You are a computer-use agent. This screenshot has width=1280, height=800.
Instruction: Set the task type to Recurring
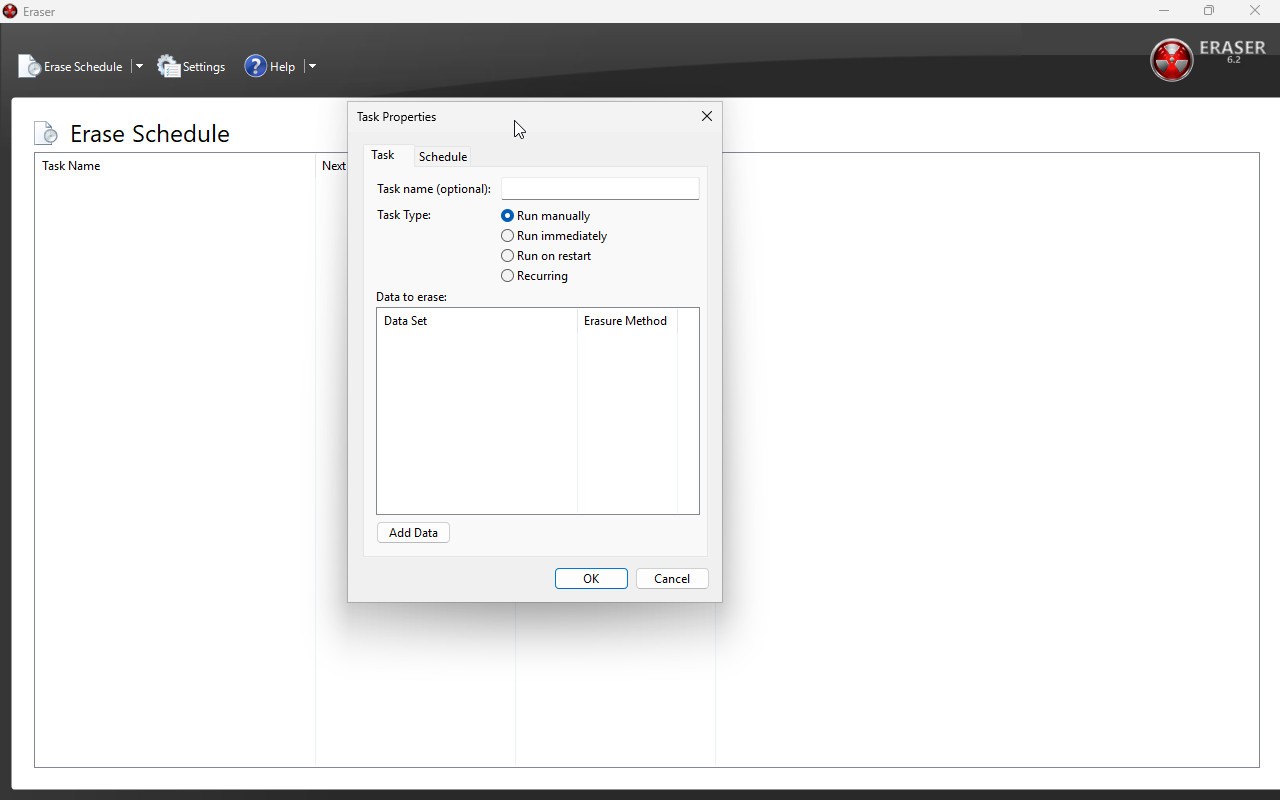point(508,276)
